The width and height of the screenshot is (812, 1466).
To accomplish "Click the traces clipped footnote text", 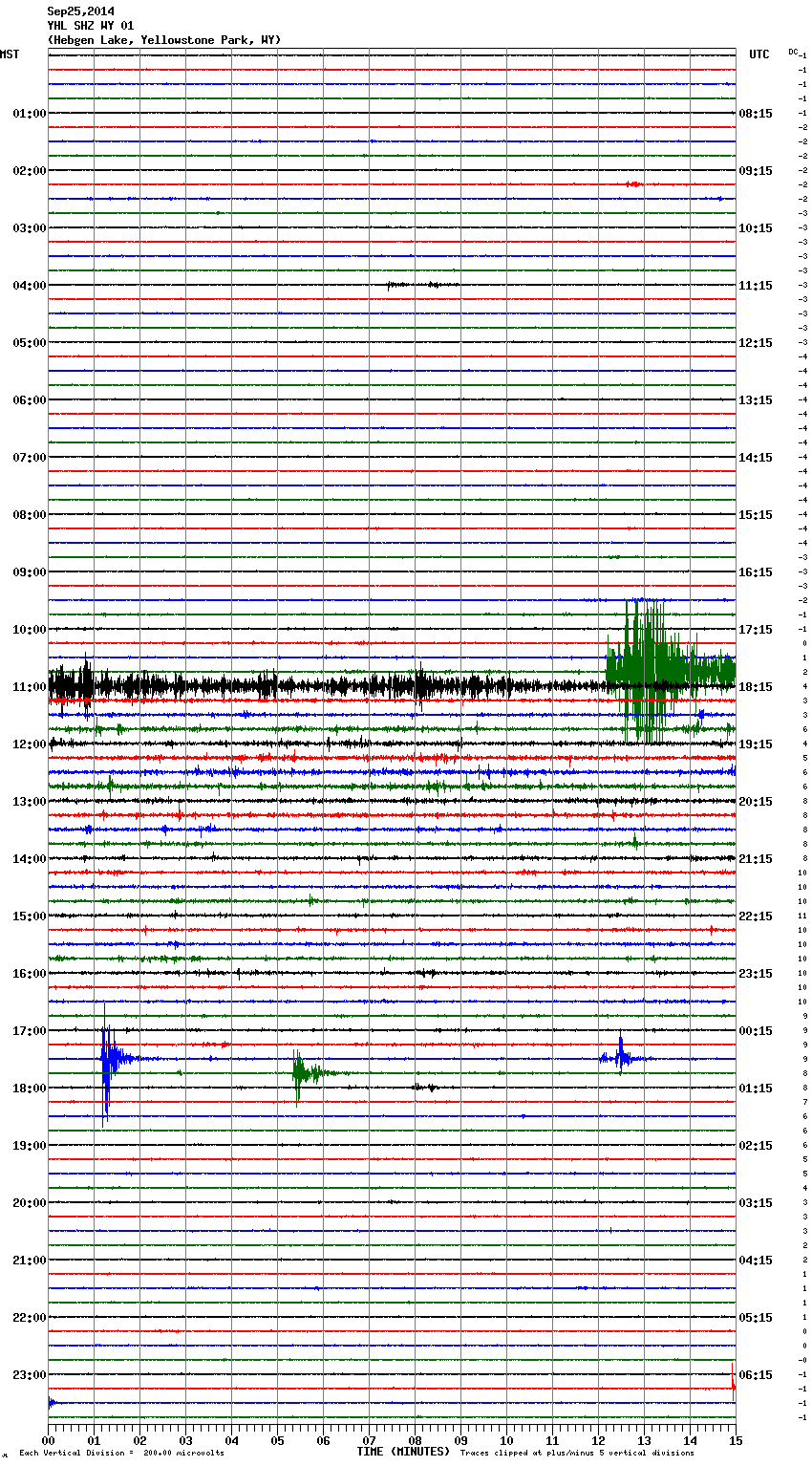I will pyautogui.click(x=577, y=1454).
